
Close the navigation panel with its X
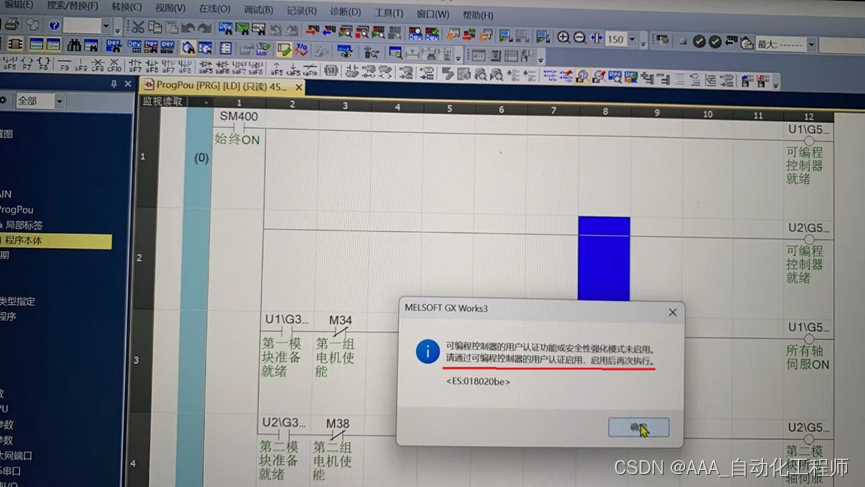(128, 84)
